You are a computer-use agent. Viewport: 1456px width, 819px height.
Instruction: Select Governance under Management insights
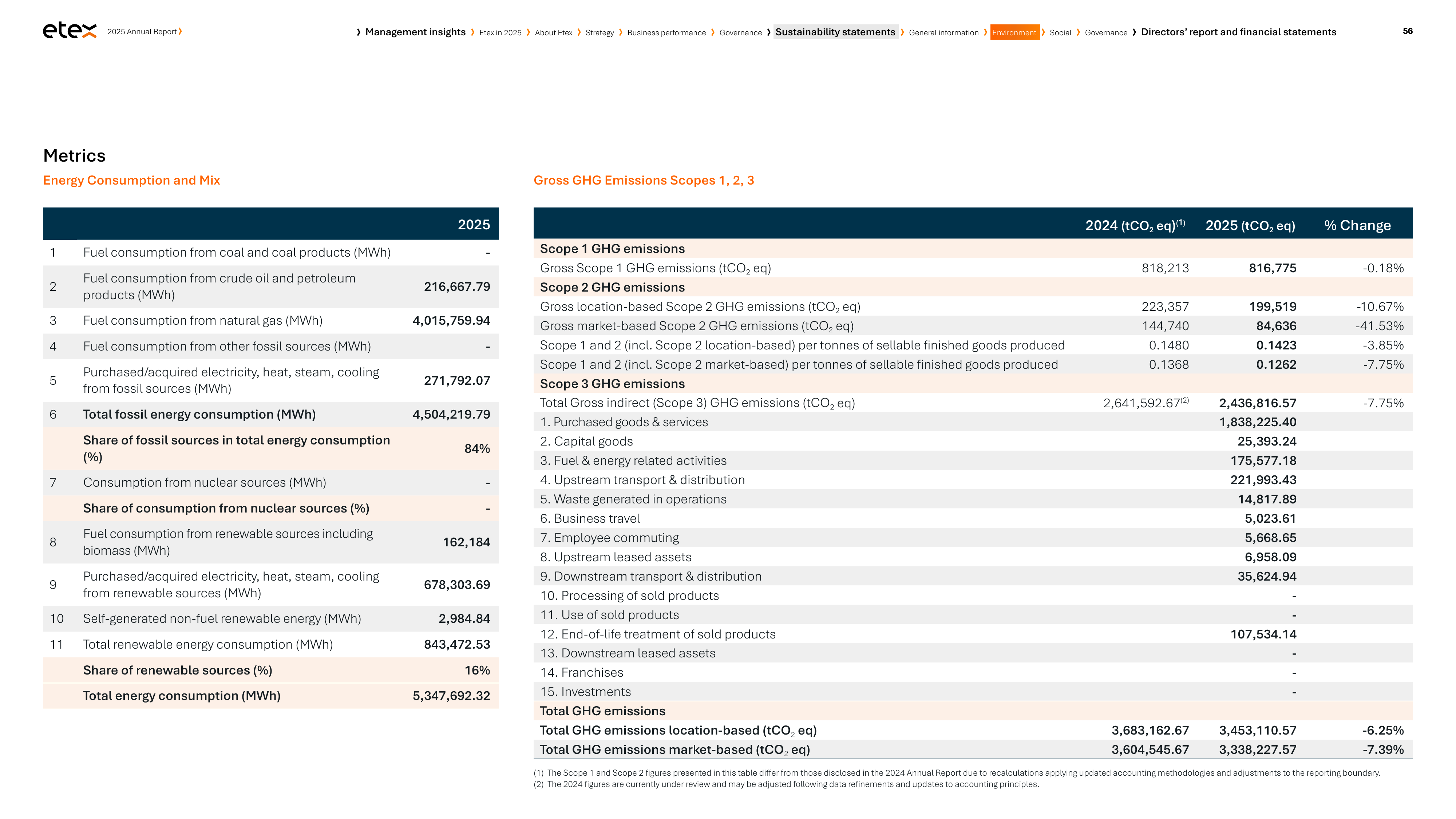click(740, 33)
